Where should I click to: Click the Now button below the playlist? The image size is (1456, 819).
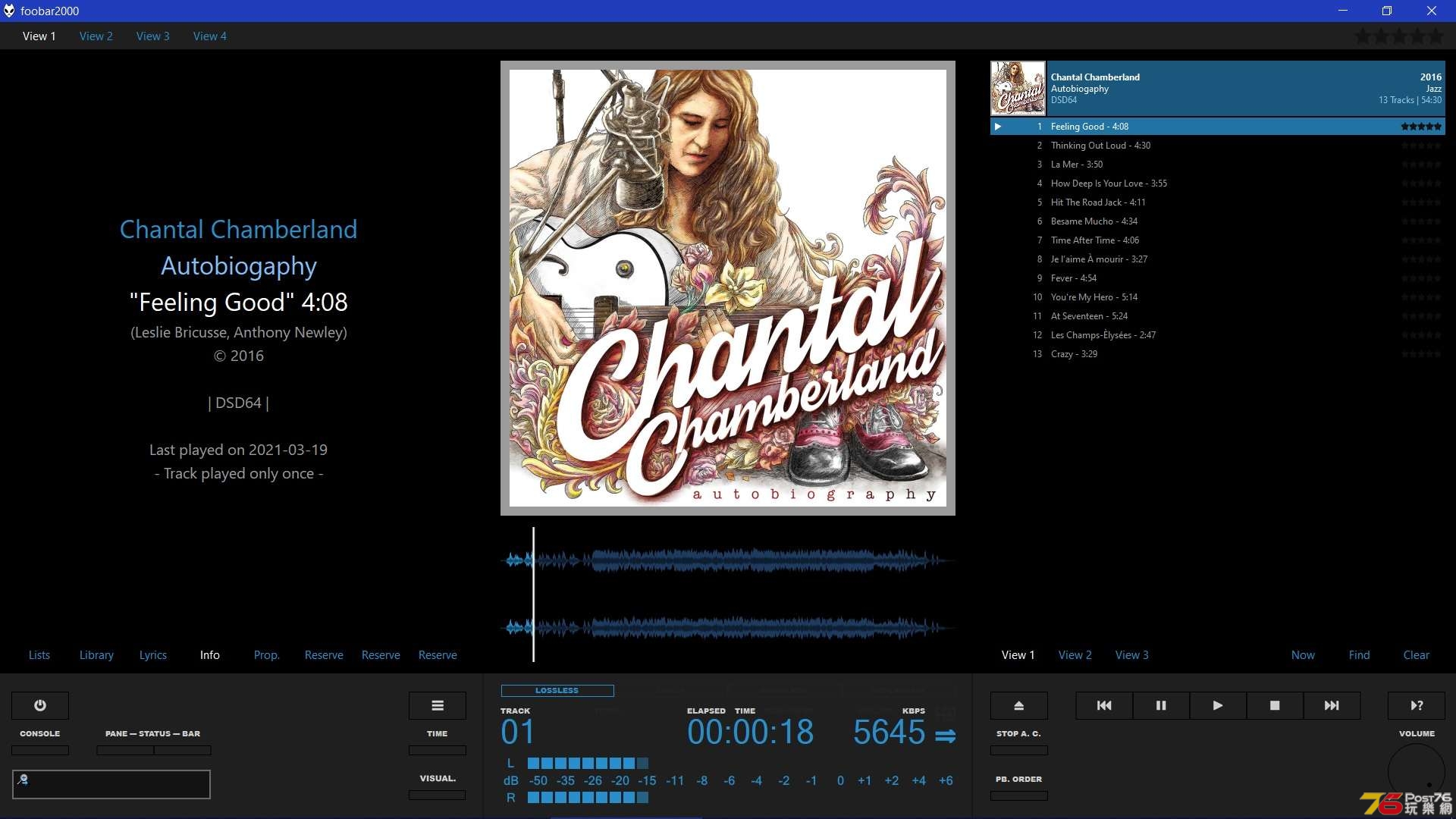[x=1304, y=655]
